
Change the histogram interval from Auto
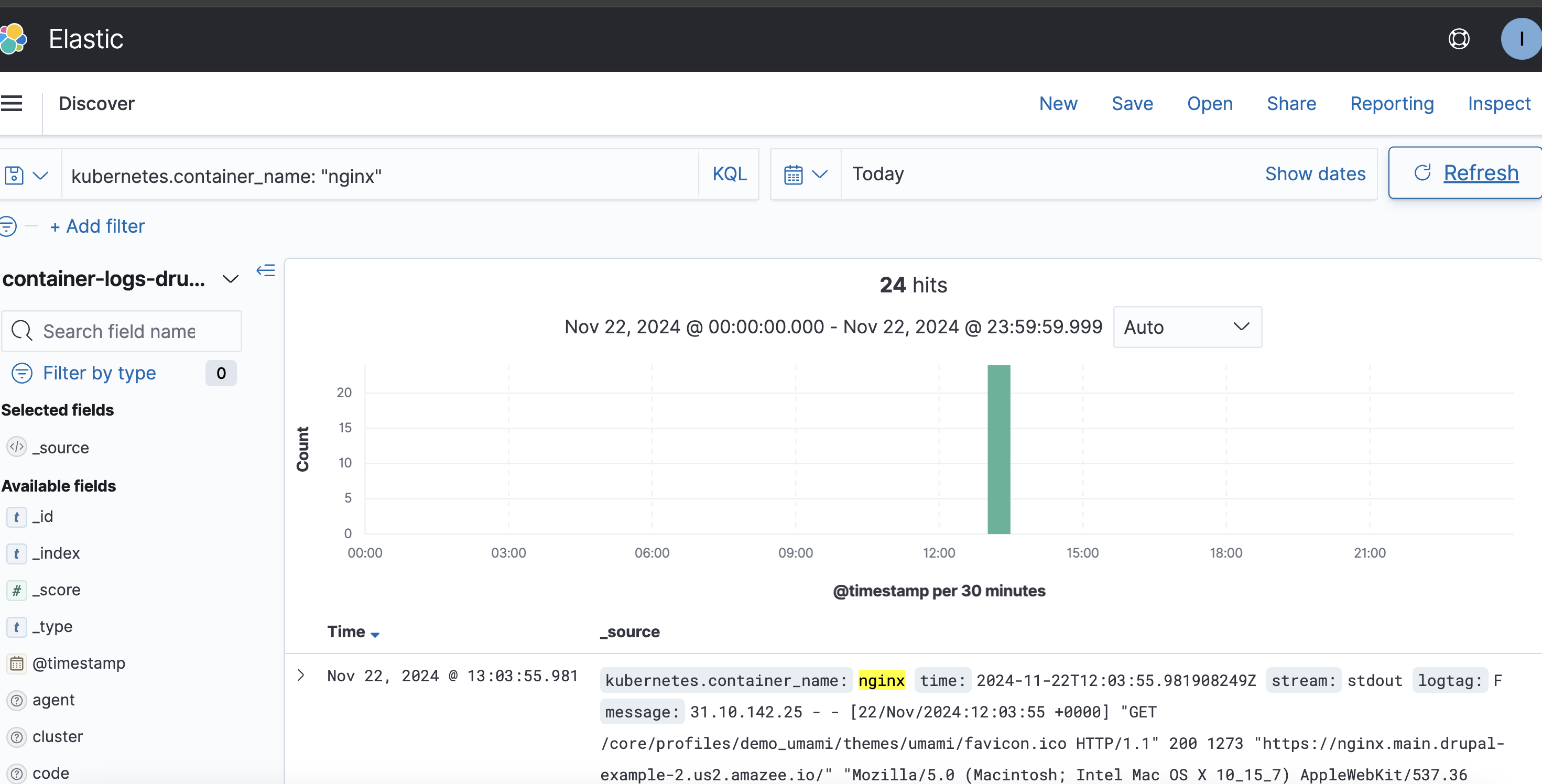[x=1187, y=327]
